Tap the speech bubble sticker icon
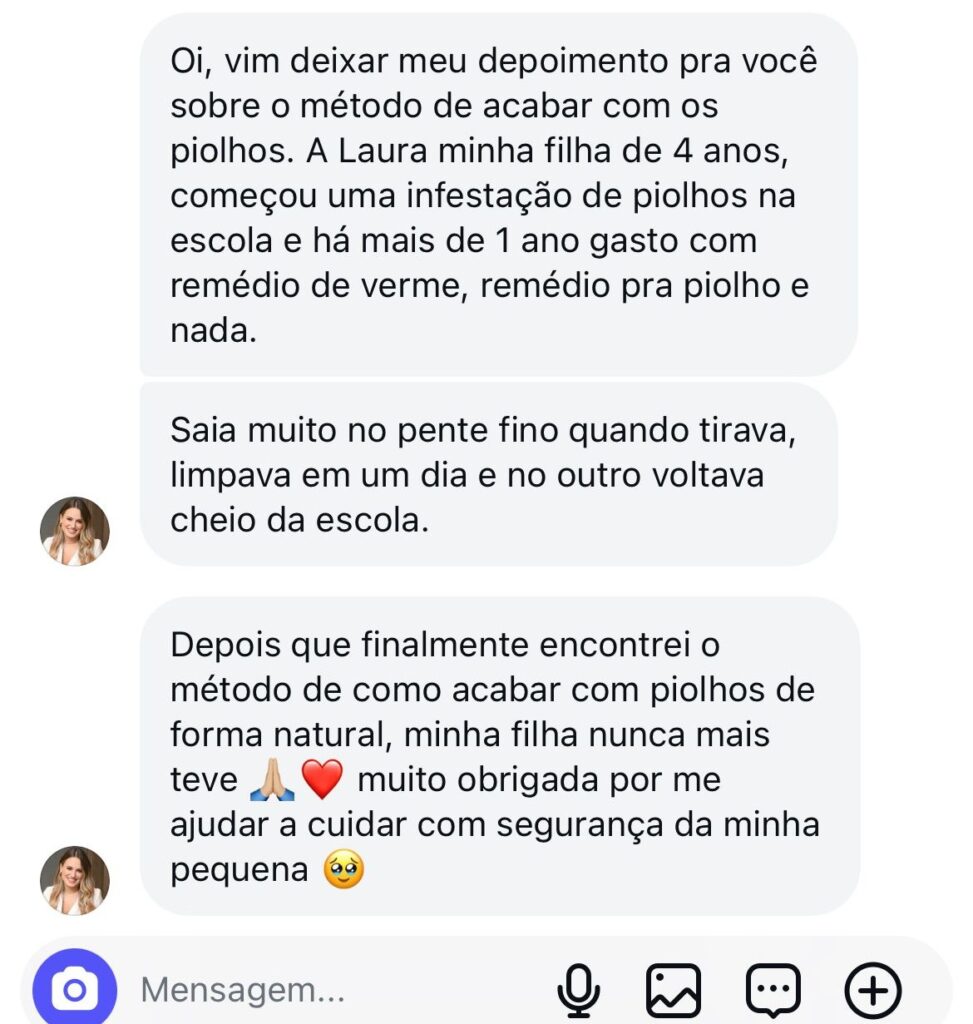This screenshot has height=1024, width=973. pos(774,990)
